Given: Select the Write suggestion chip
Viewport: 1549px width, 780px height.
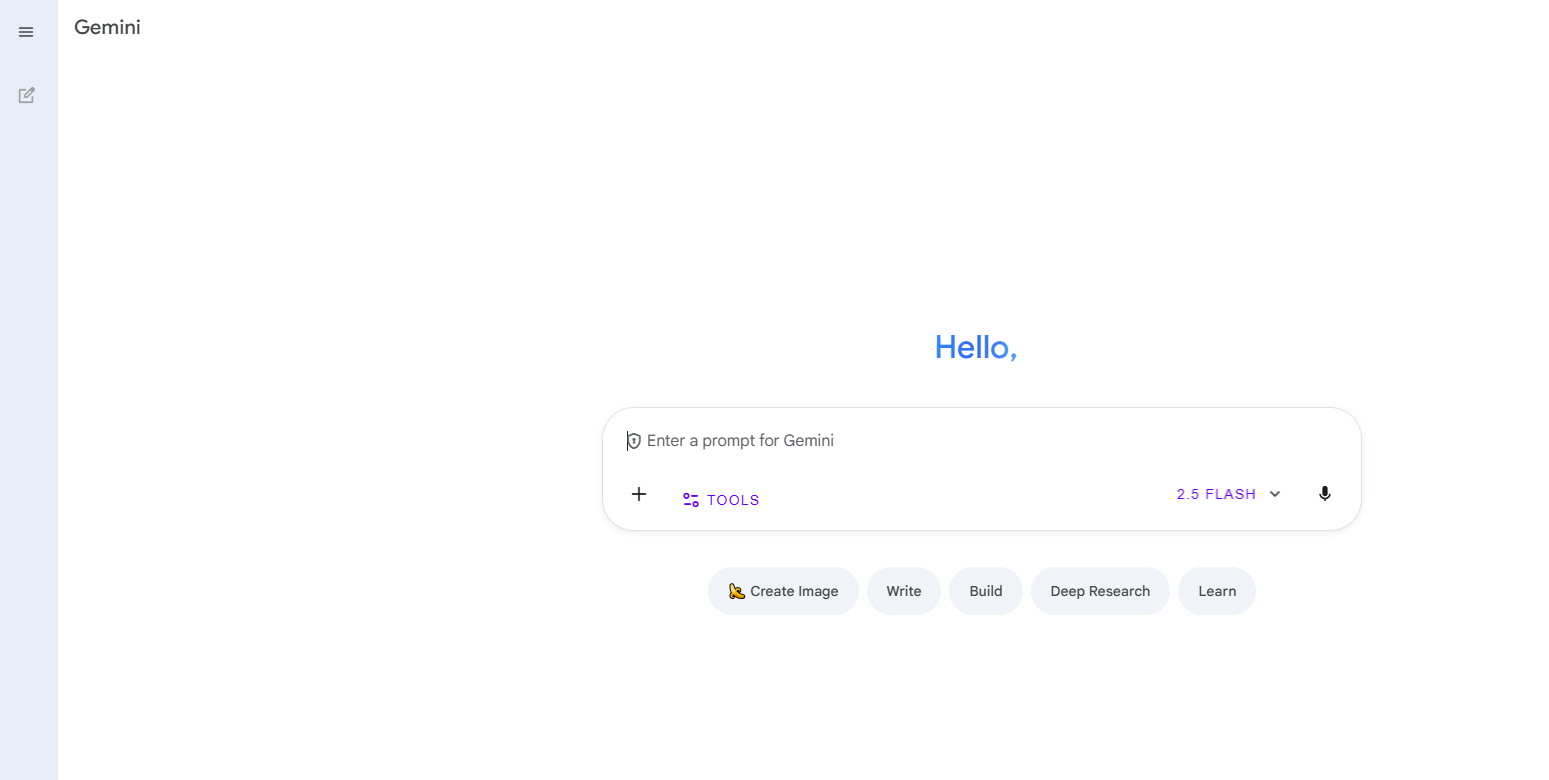Looking at the screenshot, I should pos(904,591).
